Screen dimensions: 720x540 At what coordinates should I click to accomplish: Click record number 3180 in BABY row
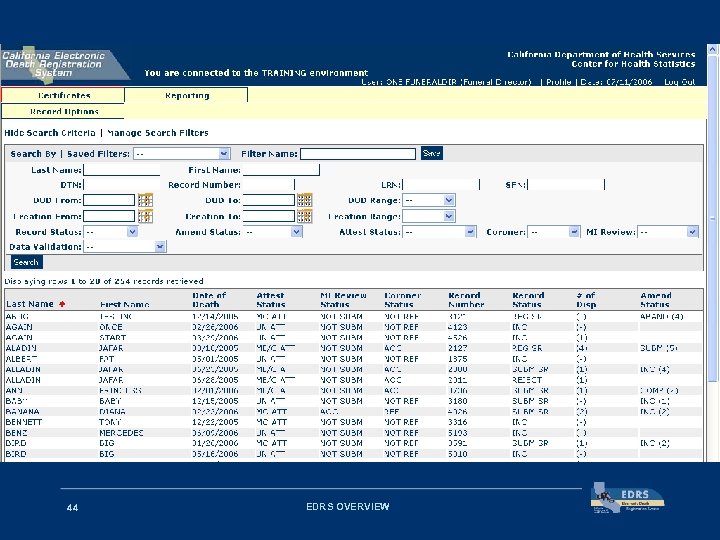(458, 401)
